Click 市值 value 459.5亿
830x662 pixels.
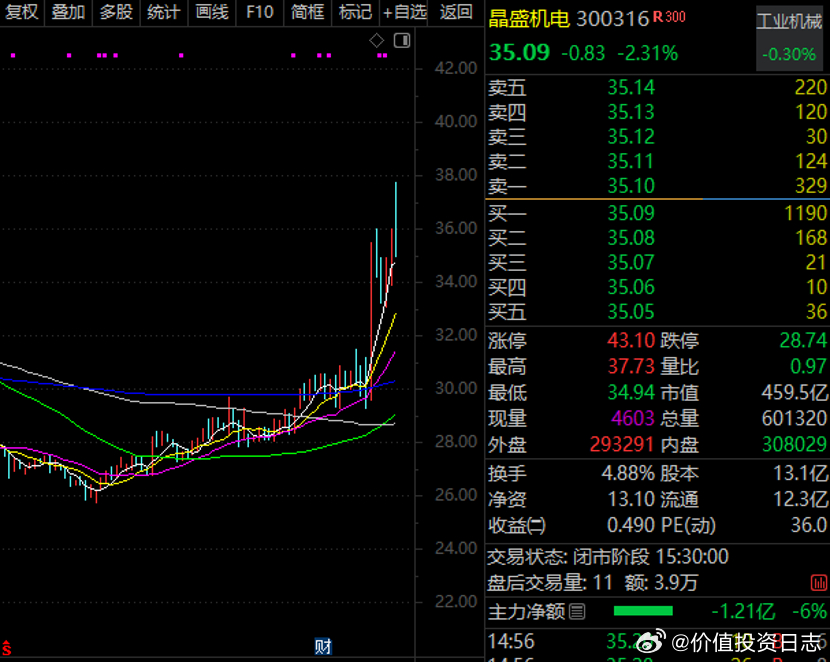tap(794, 392)
